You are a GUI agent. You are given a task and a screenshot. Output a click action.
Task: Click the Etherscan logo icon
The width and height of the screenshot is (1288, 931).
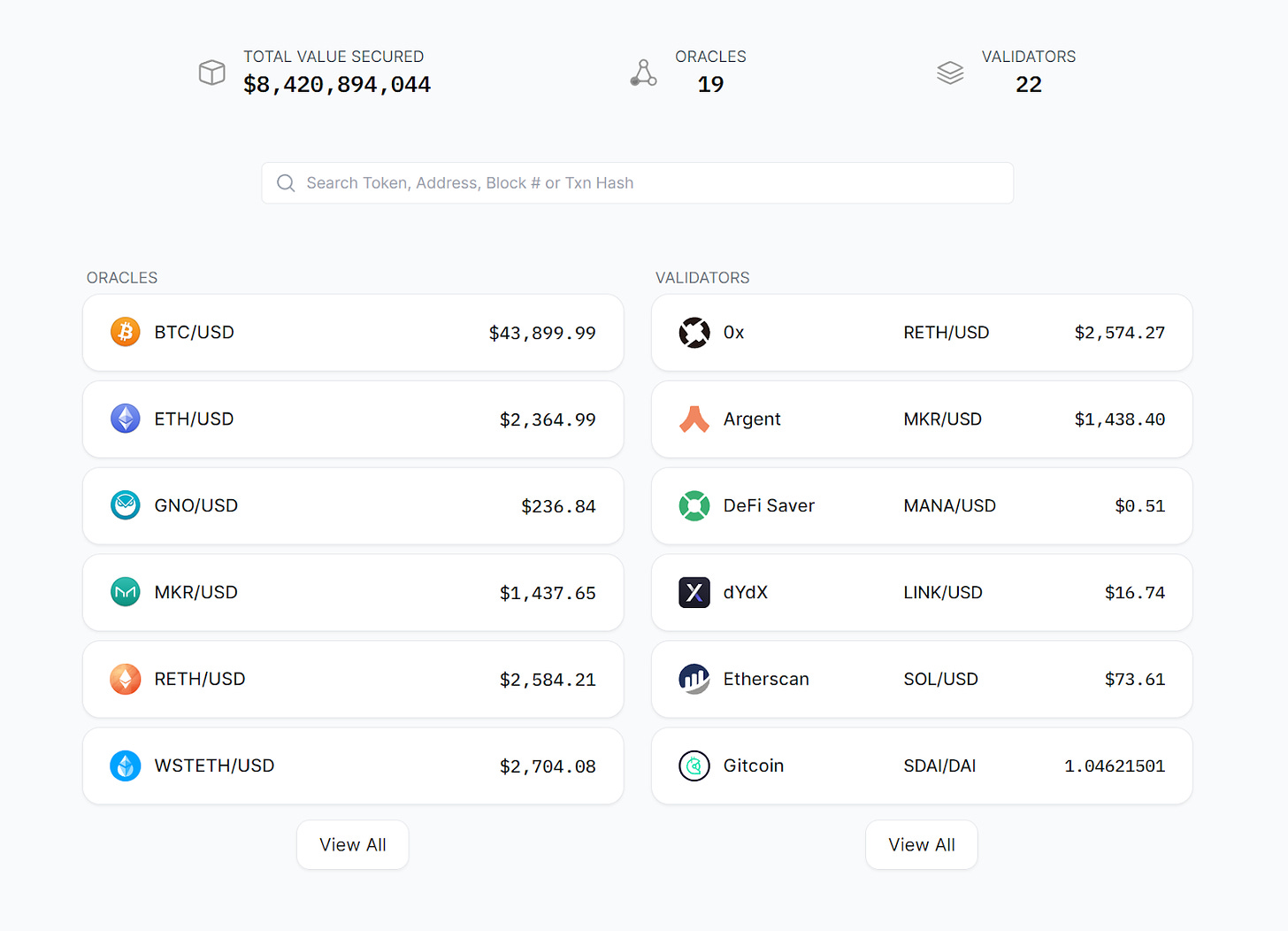coord(694,679)
